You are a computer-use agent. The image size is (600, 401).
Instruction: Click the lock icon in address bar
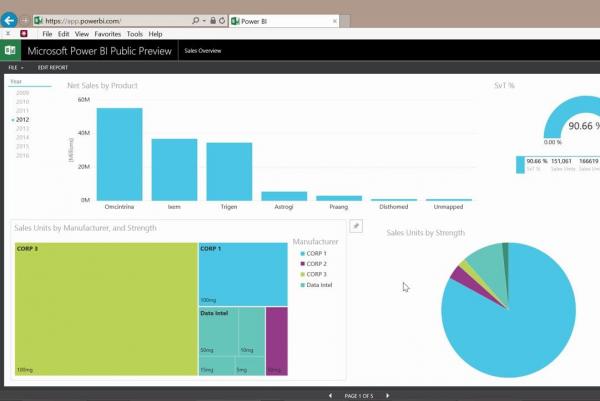coord(212,20)
